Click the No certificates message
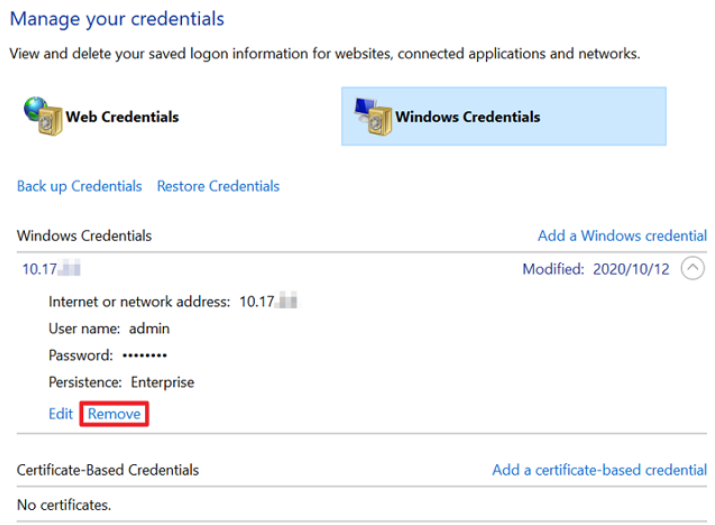715x525 pixels. pos(64,504)
